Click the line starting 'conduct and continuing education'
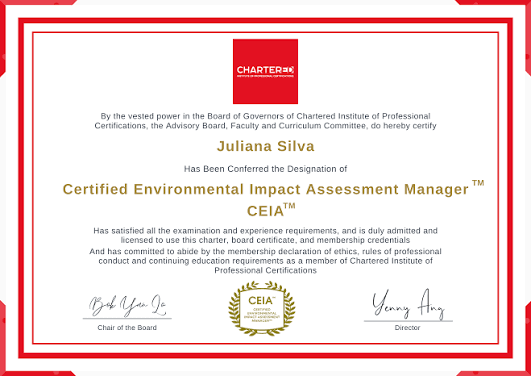The image size is (531, 376). [x=266, y=261]
